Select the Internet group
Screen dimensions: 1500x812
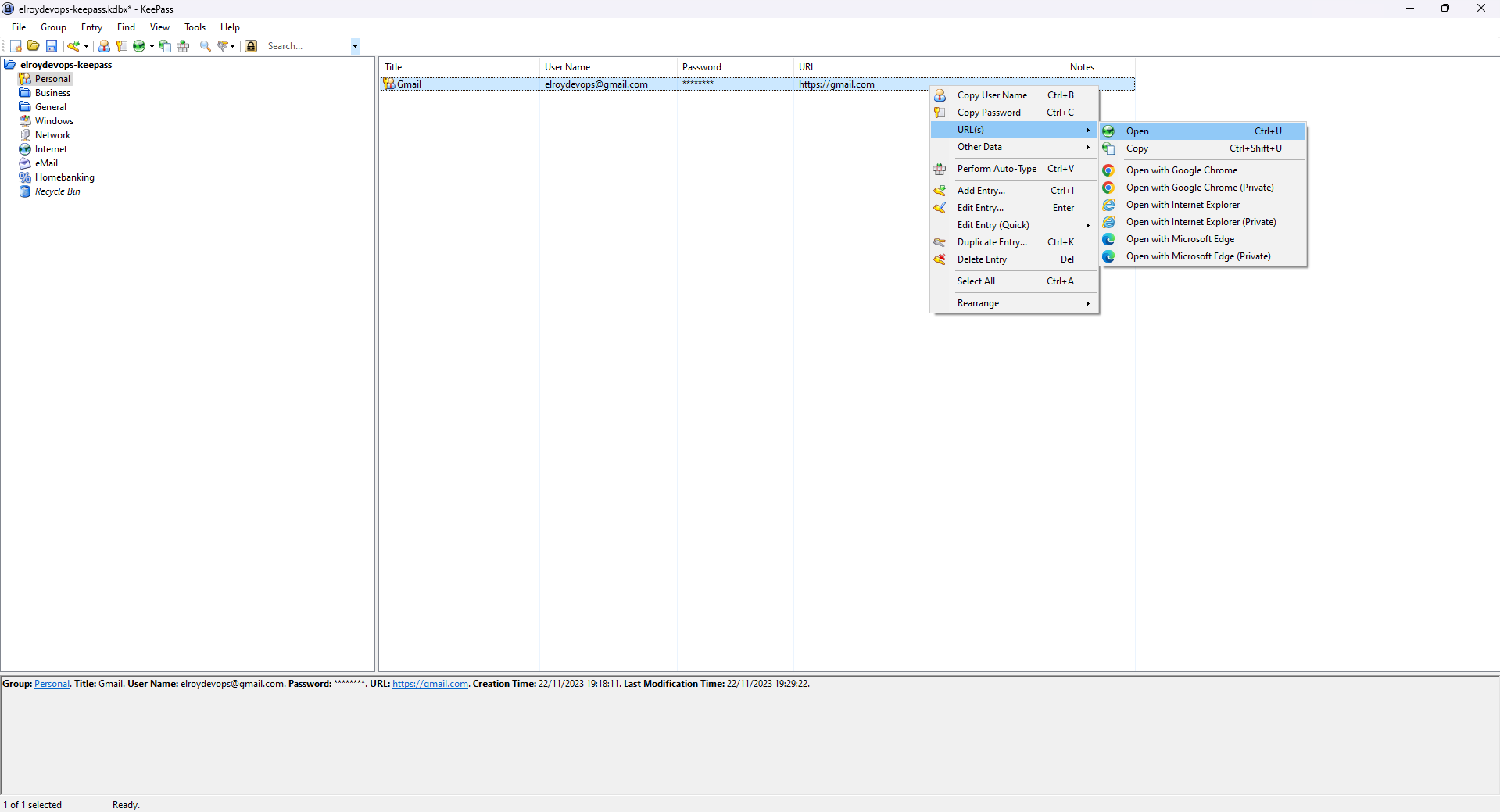(51, 149)
